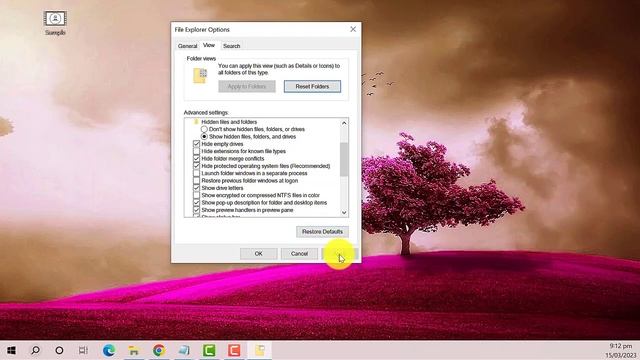
Task: Open taskbar Search magnifier
Action: pos(35,350)
